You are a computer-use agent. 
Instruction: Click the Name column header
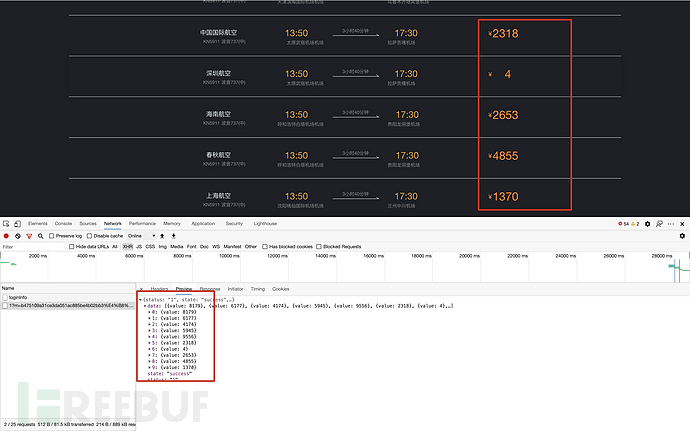point(68,288)
